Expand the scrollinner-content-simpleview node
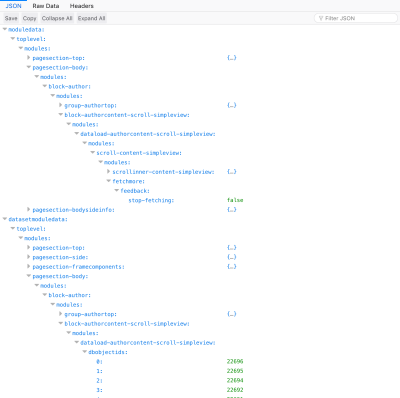Viewport: 400px width, 398px height. pyautogui.click(x=109, y=171)
